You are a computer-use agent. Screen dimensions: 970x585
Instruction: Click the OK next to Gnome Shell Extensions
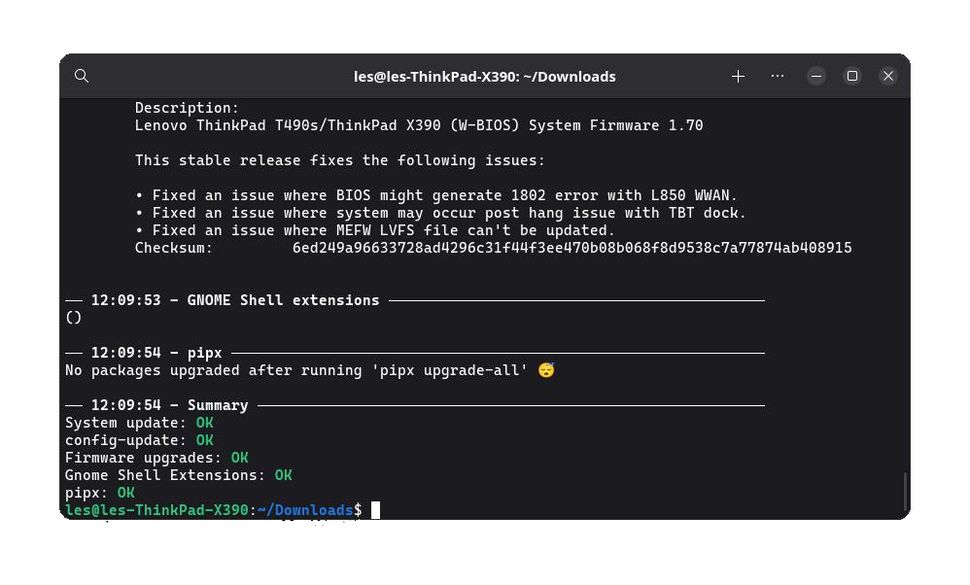[283, 475]
